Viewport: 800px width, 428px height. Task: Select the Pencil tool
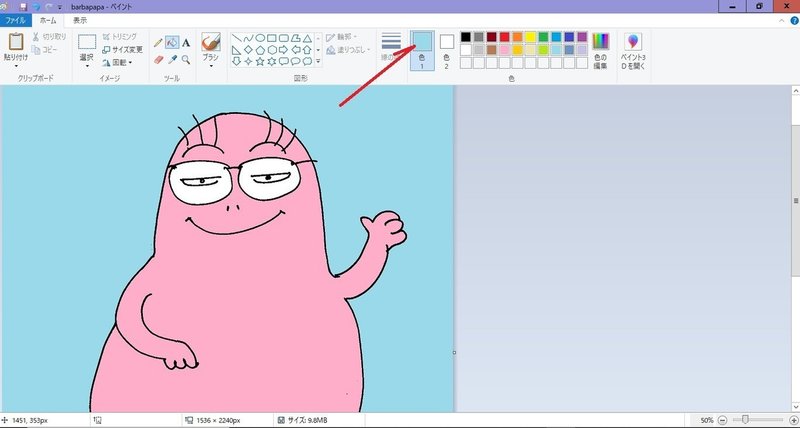pyautogui.click(x=158, y=43)
